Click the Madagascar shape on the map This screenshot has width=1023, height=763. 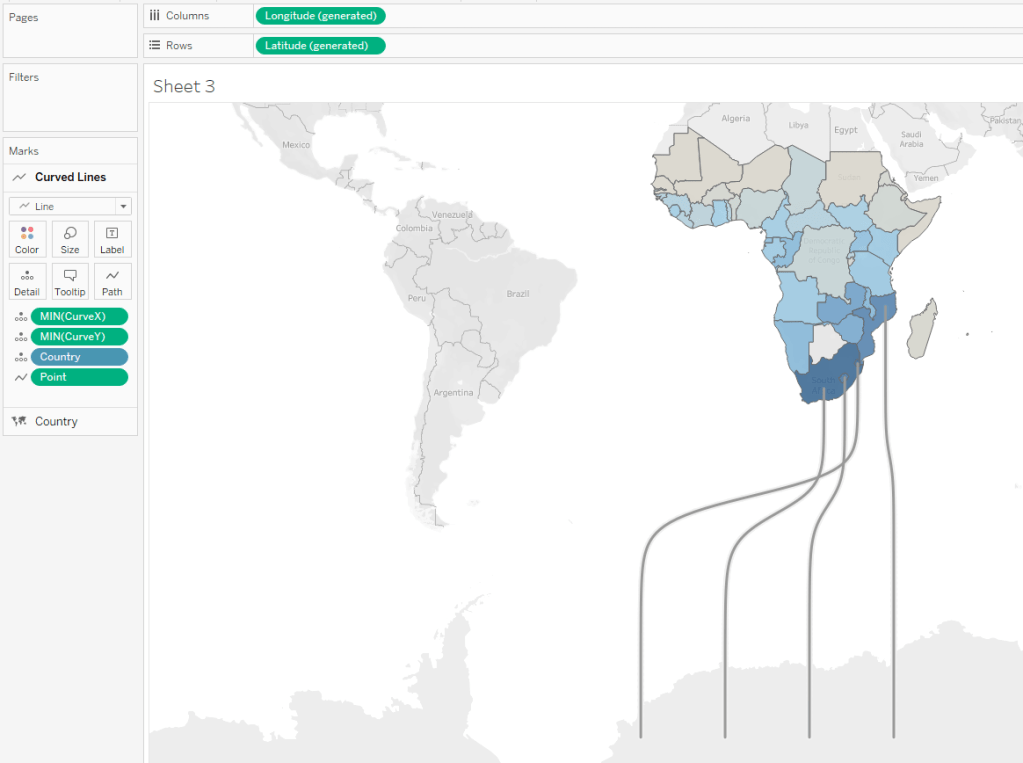tap(923, 331)
